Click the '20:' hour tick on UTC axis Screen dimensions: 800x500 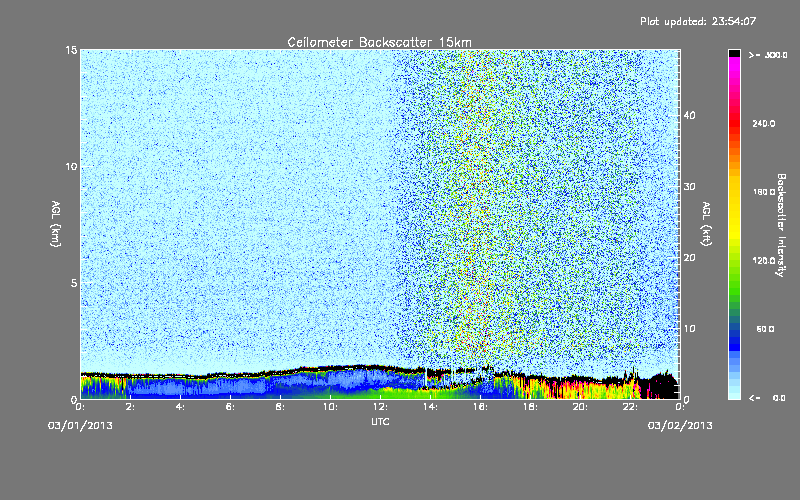pyautogui.click(x=581, y=407)
